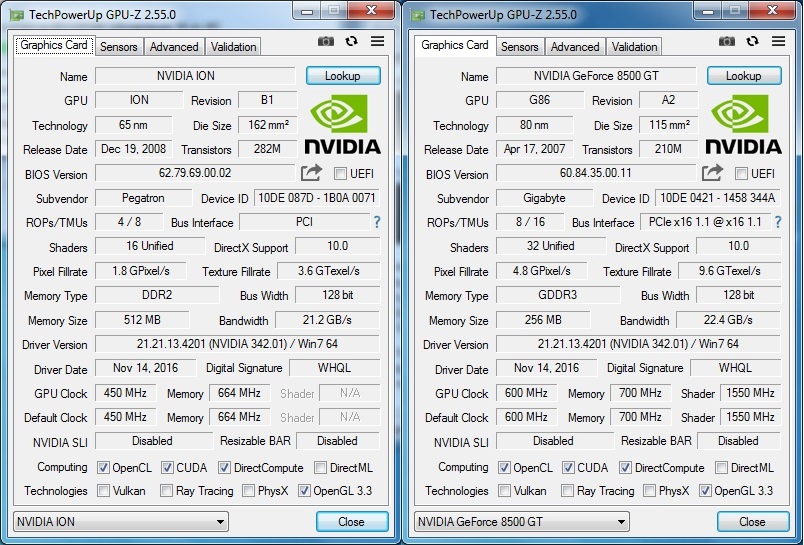This screenshot has width=804, height=545.
Task: Click Subvendor field showing Pegatron
Action: coord(144,198)
